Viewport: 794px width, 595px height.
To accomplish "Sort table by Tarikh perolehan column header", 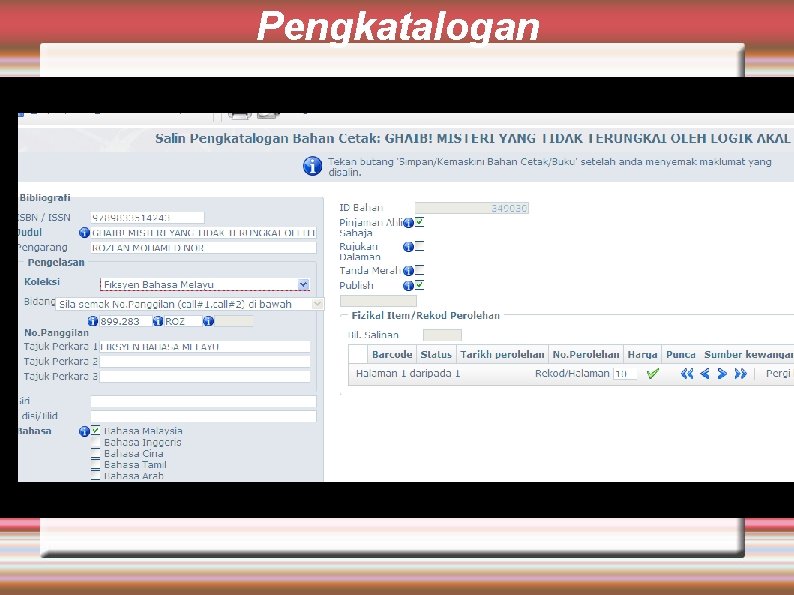I will coord(502,354).
